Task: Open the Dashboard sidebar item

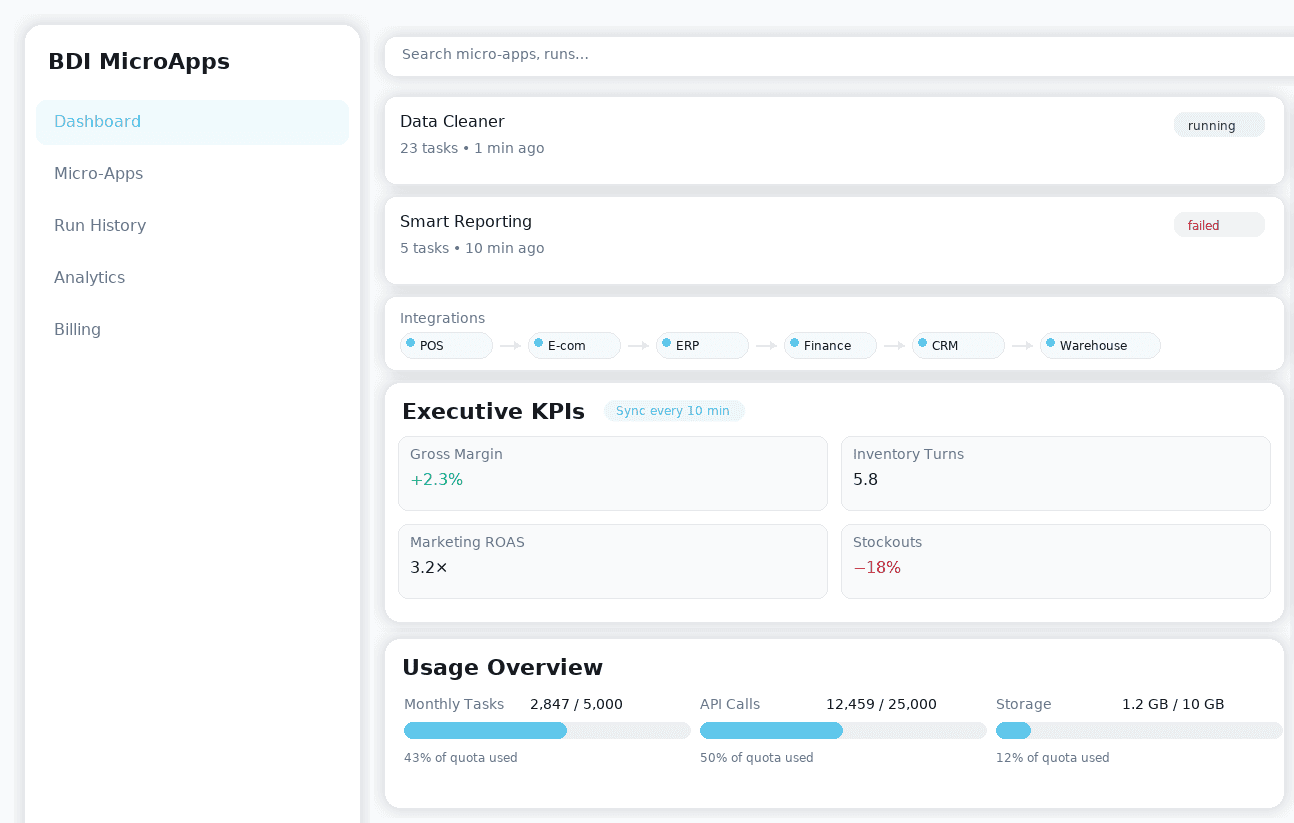Action: 192,122
